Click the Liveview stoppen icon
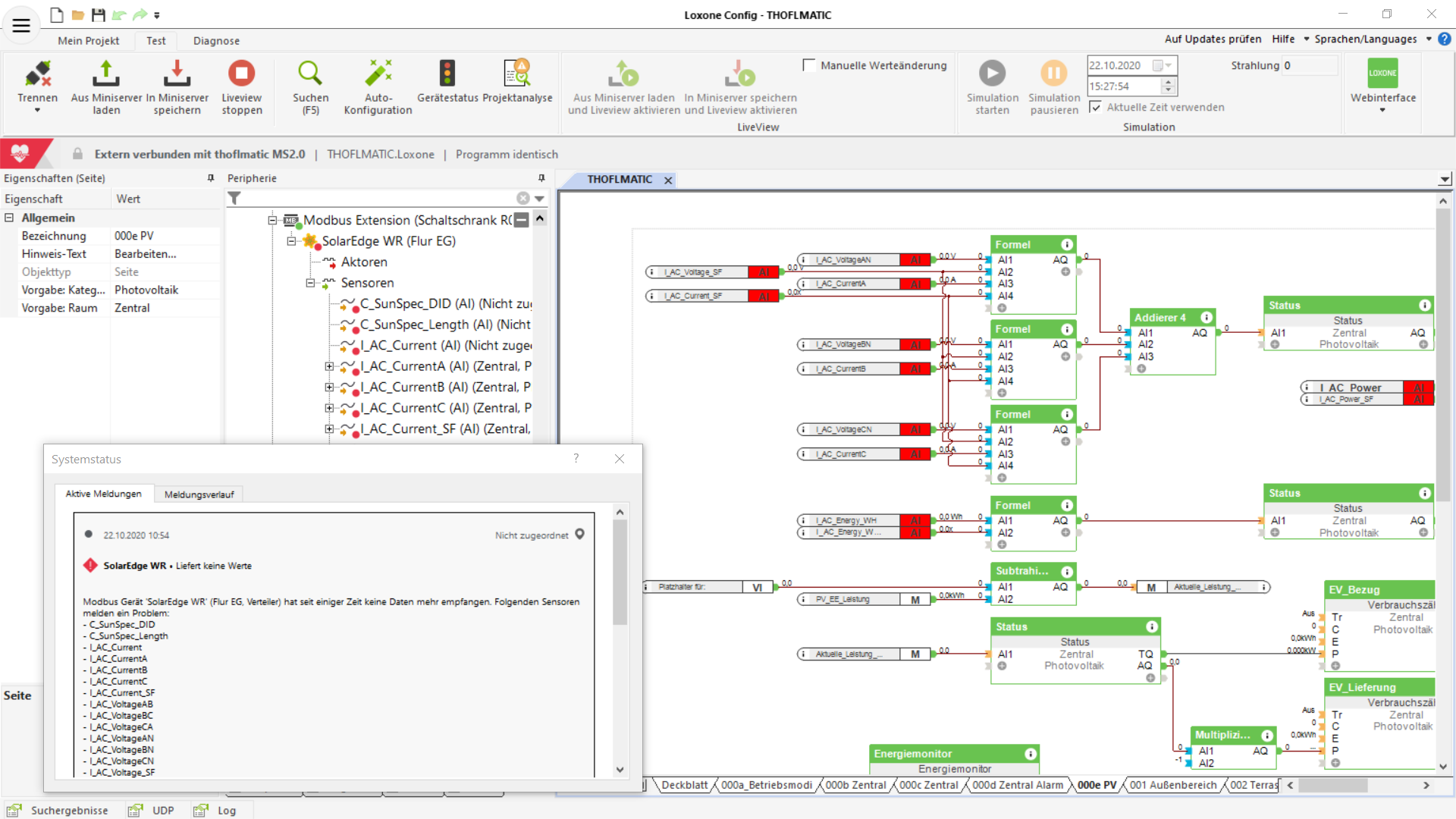1456x819 pixels. click(241, 74)
